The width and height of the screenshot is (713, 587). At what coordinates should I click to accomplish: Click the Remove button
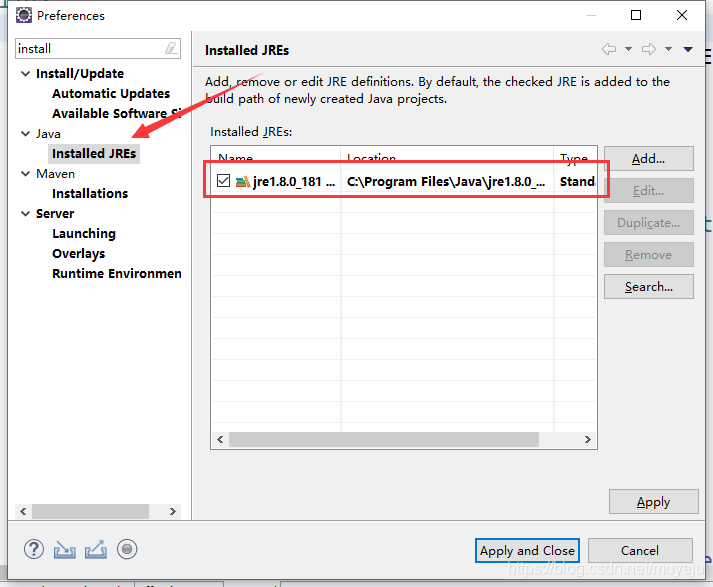tap(648, 255)
